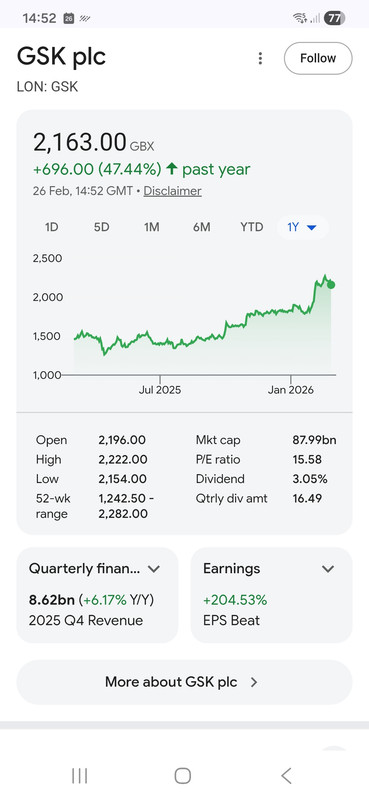Open the 1Y range dropdown

coord(302,227)
